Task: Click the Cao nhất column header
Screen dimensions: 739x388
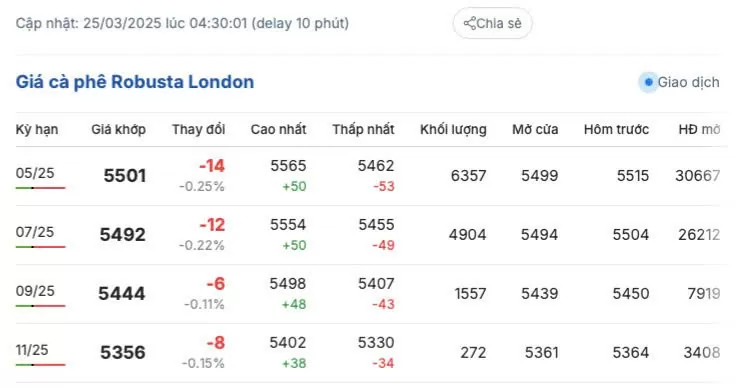Action: 279,129
